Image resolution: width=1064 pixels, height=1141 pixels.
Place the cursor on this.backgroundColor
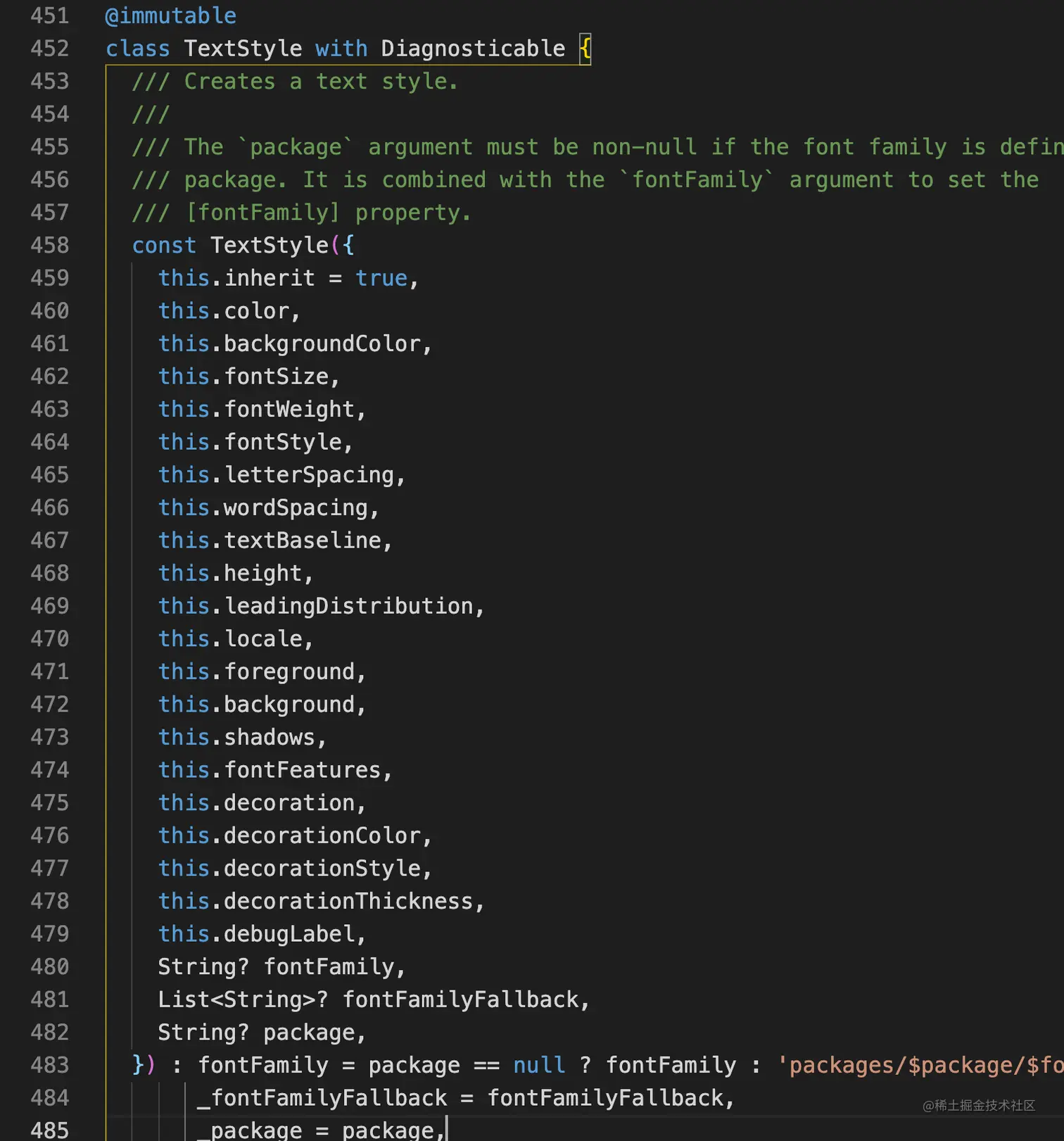pos(289,343)
